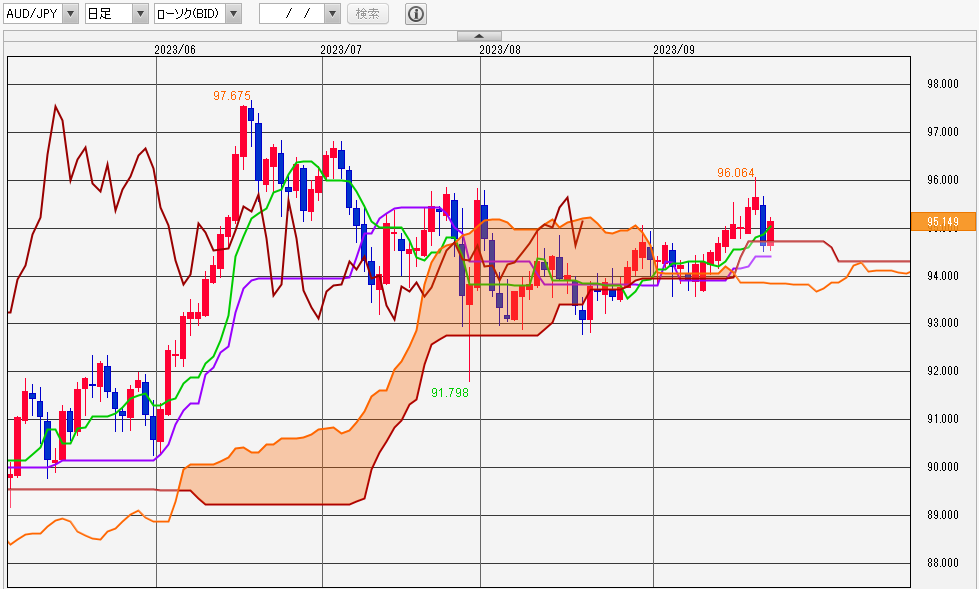Select the 2023/07 date axis label
This screenshot has width=979, height=589.
pyautogui.click(x=341, y=50)
